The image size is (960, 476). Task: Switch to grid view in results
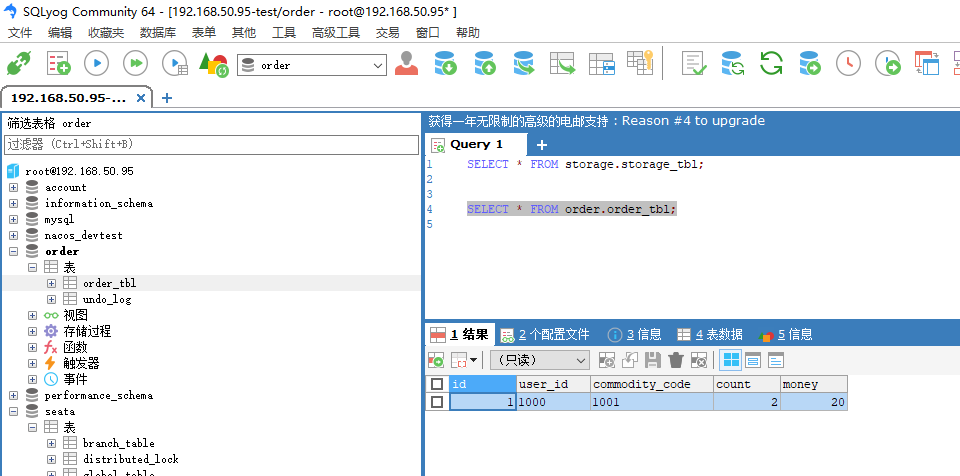pos(730,360)
